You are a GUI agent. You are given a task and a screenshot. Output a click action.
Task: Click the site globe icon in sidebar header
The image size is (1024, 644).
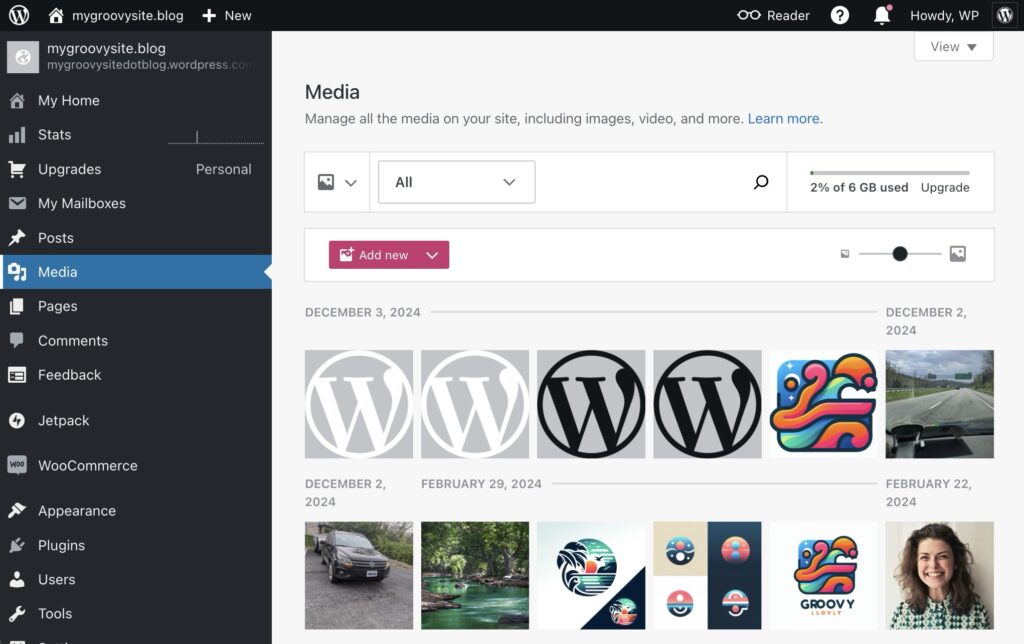23,57
